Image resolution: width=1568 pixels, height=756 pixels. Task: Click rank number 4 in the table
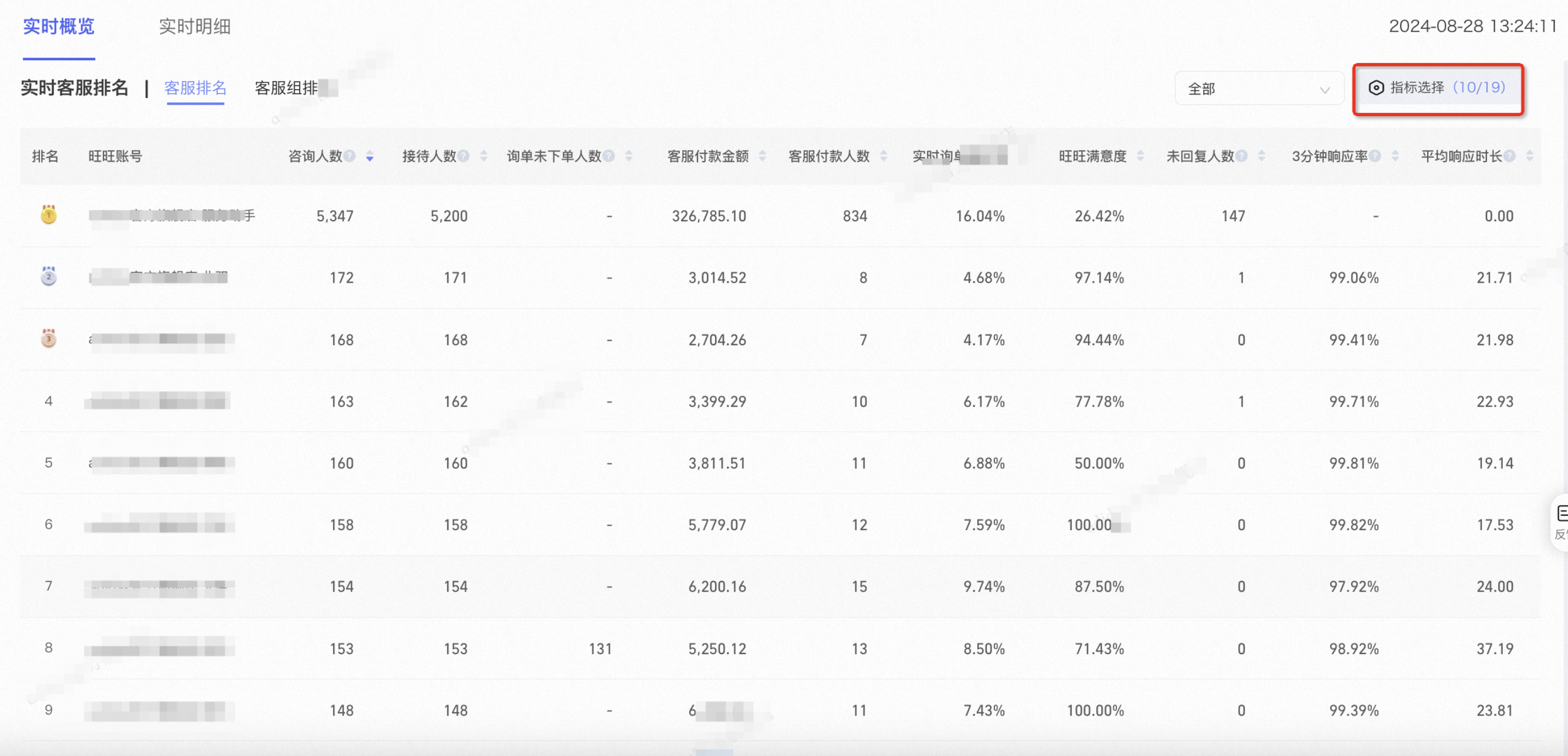pos(49,401)
